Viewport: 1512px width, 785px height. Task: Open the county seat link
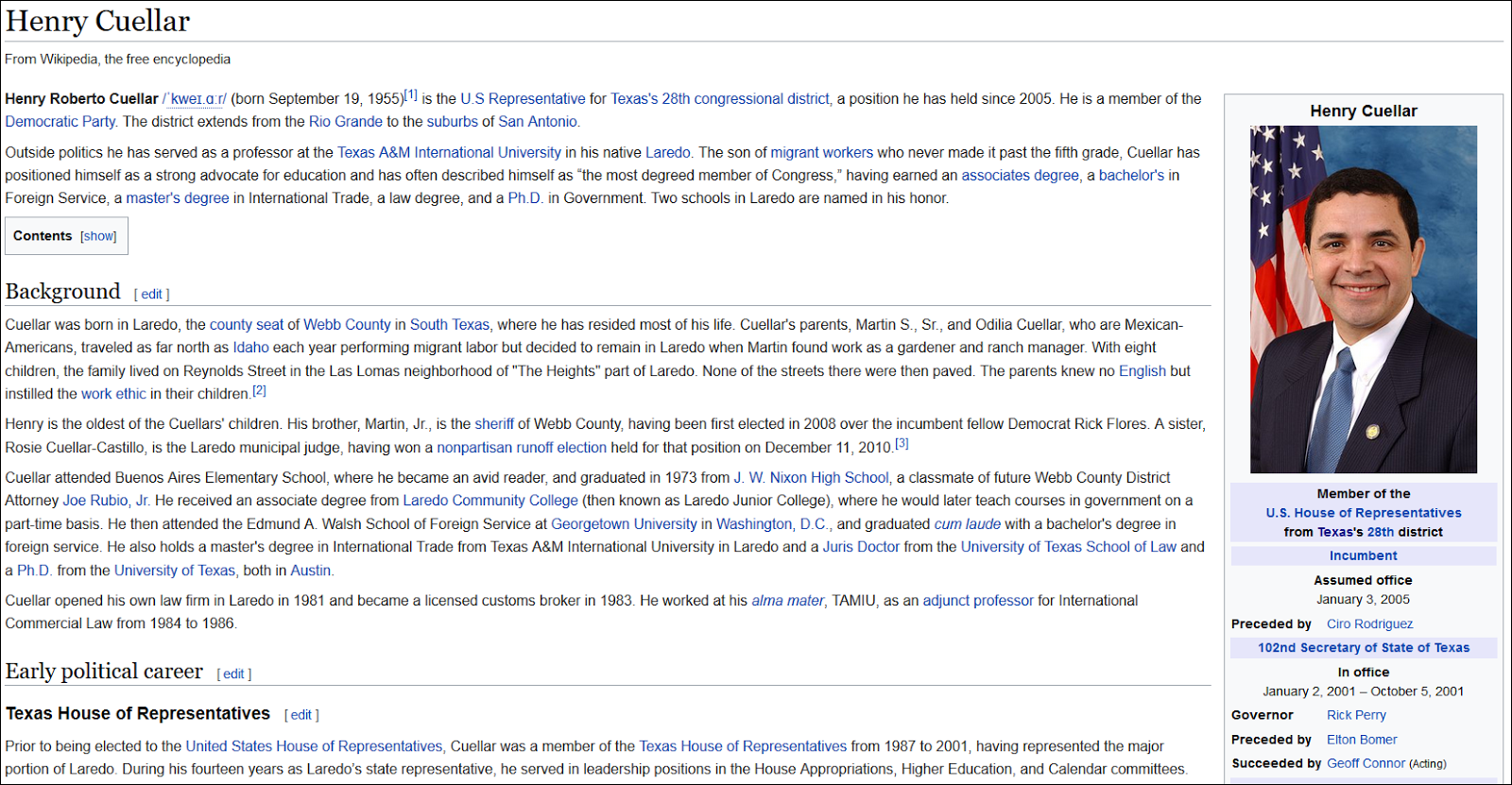pos(247,325)
